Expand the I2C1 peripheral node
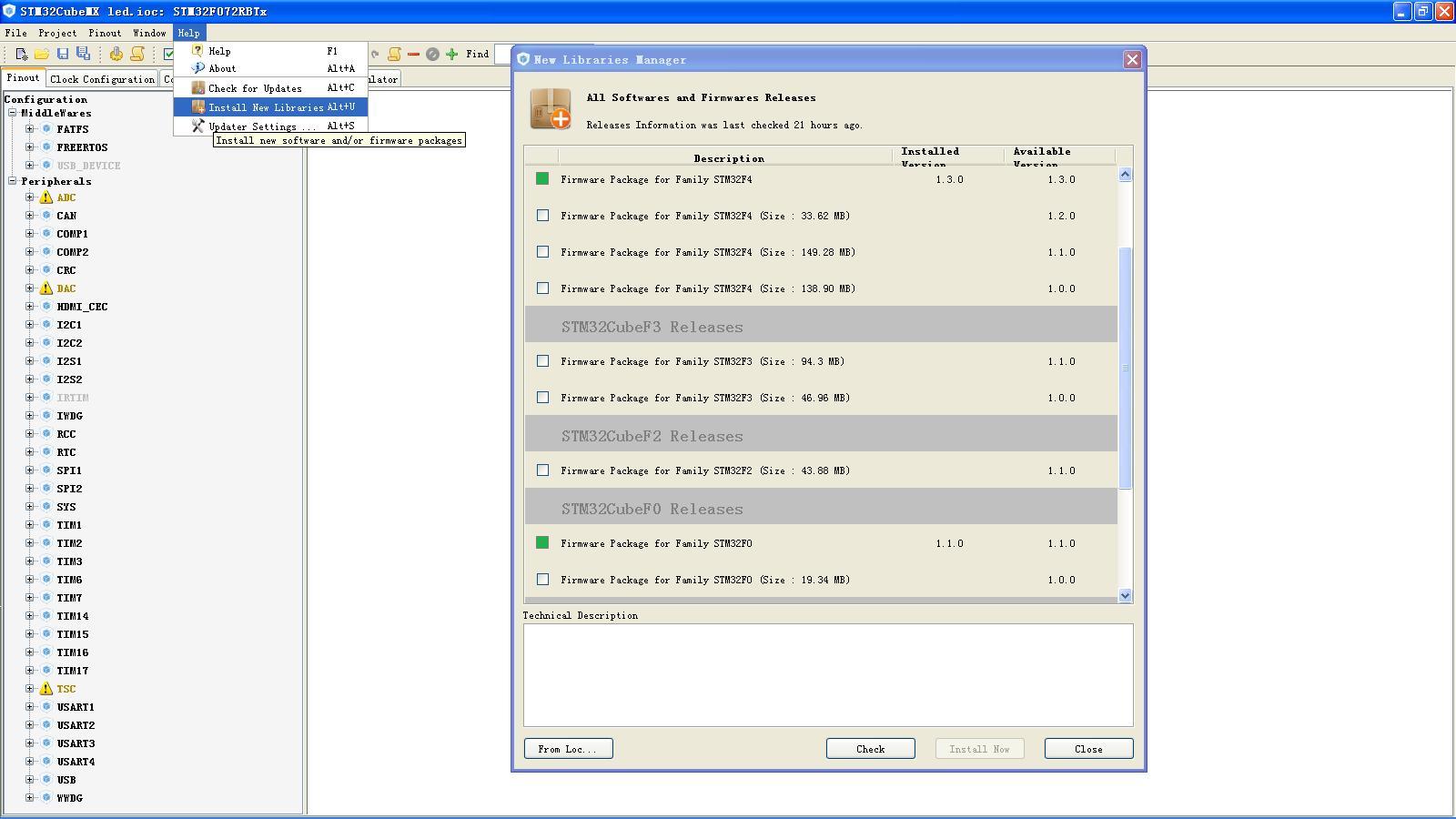The image size is (1456, 819). (x=30, y=325)
